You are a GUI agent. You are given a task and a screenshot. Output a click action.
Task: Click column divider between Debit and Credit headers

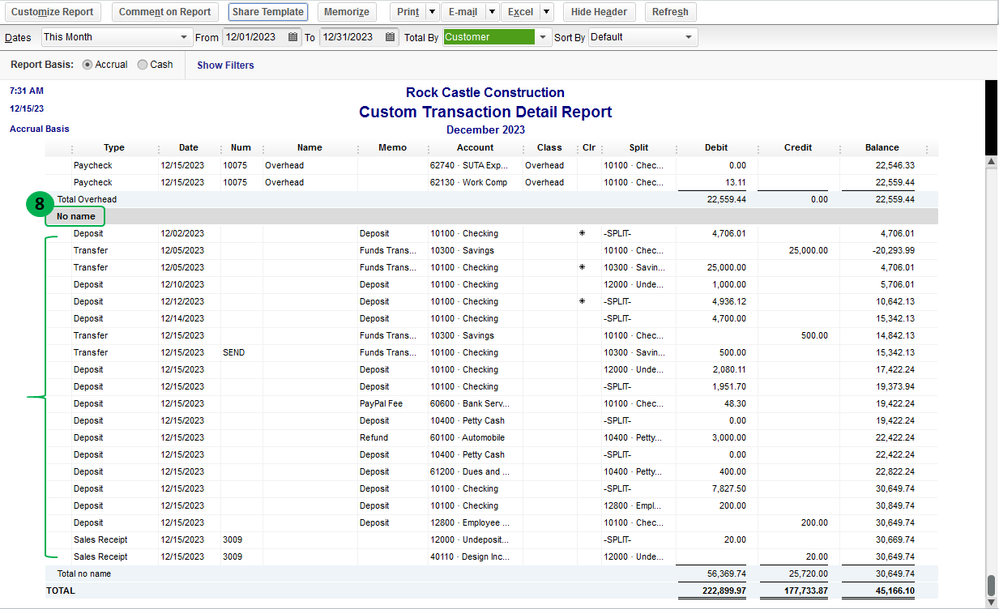(757, 148)
